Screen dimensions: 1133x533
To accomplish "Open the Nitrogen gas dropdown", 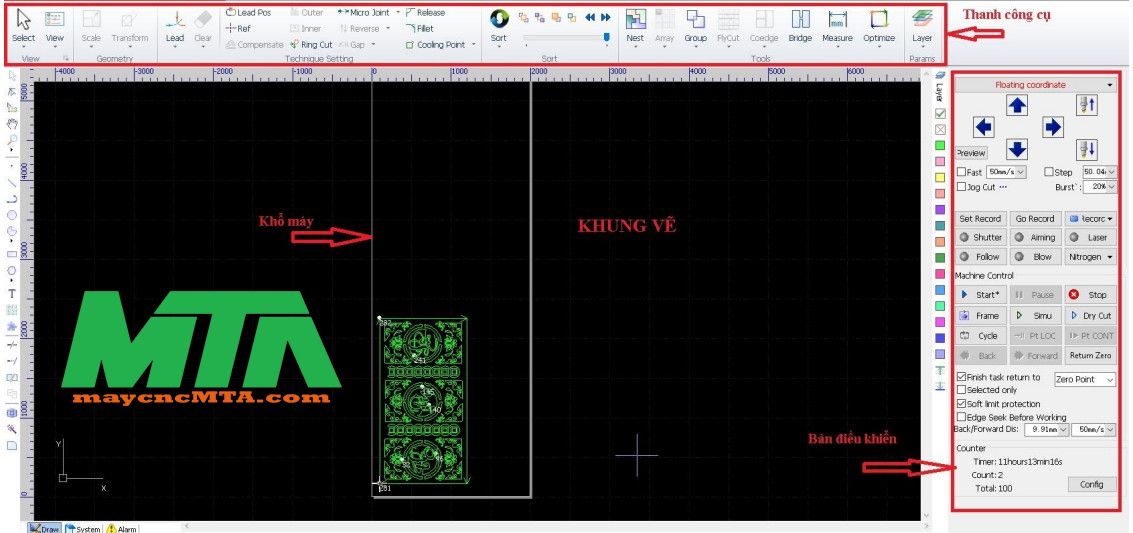I will click(1090, 257).
